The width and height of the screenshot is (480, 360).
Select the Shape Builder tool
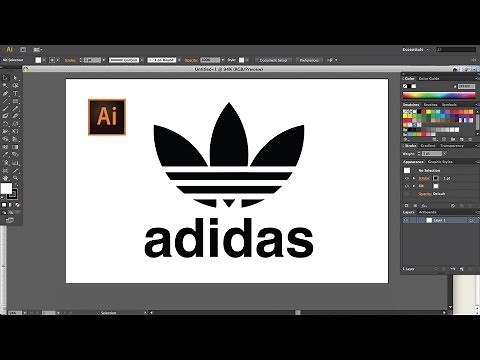(5, 139)
